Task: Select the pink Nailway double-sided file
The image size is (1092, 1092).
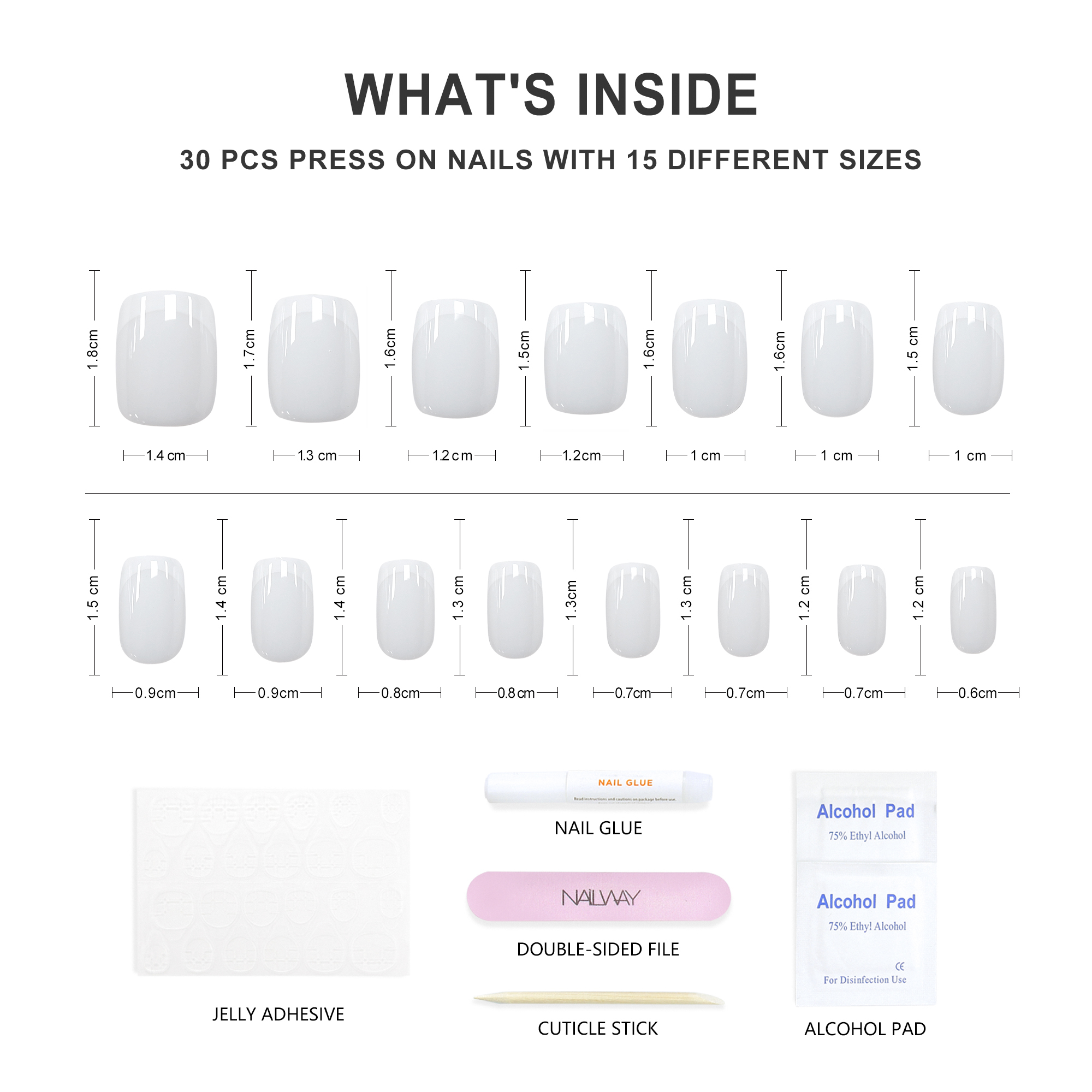Action: (598, 897)
